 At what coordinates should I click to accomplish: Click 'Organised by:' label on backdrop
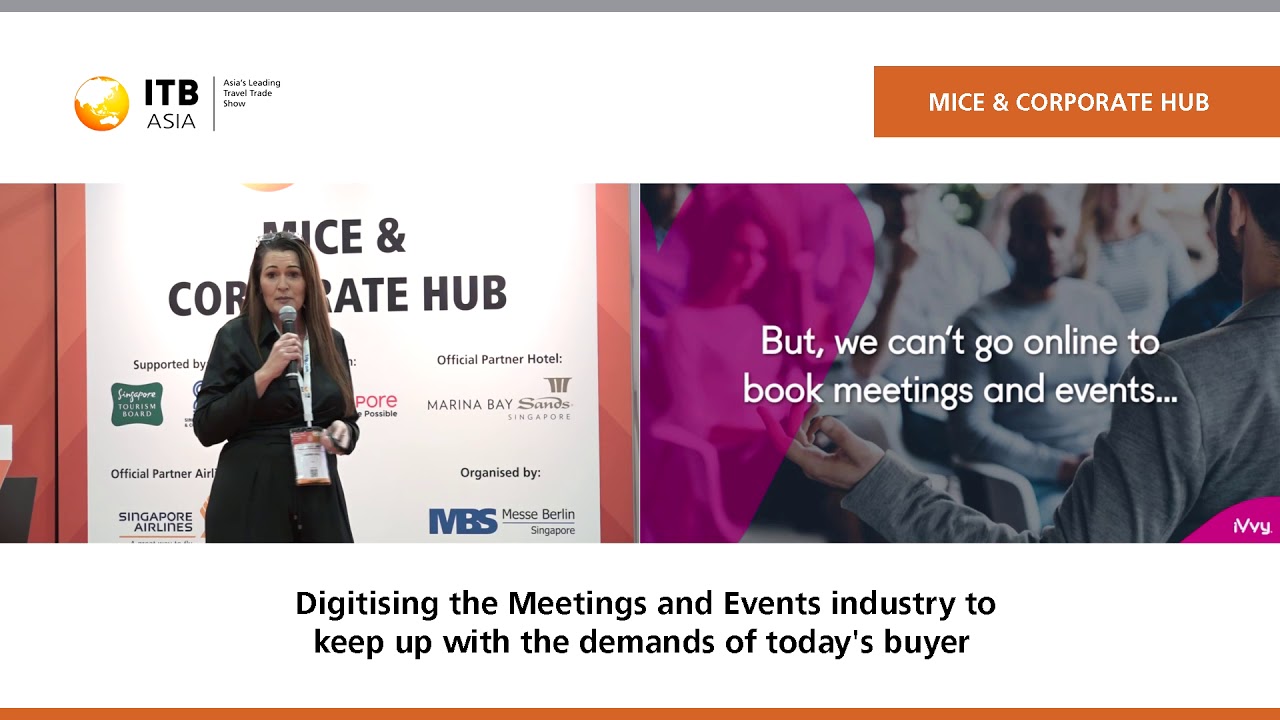(x=500, y=473)
